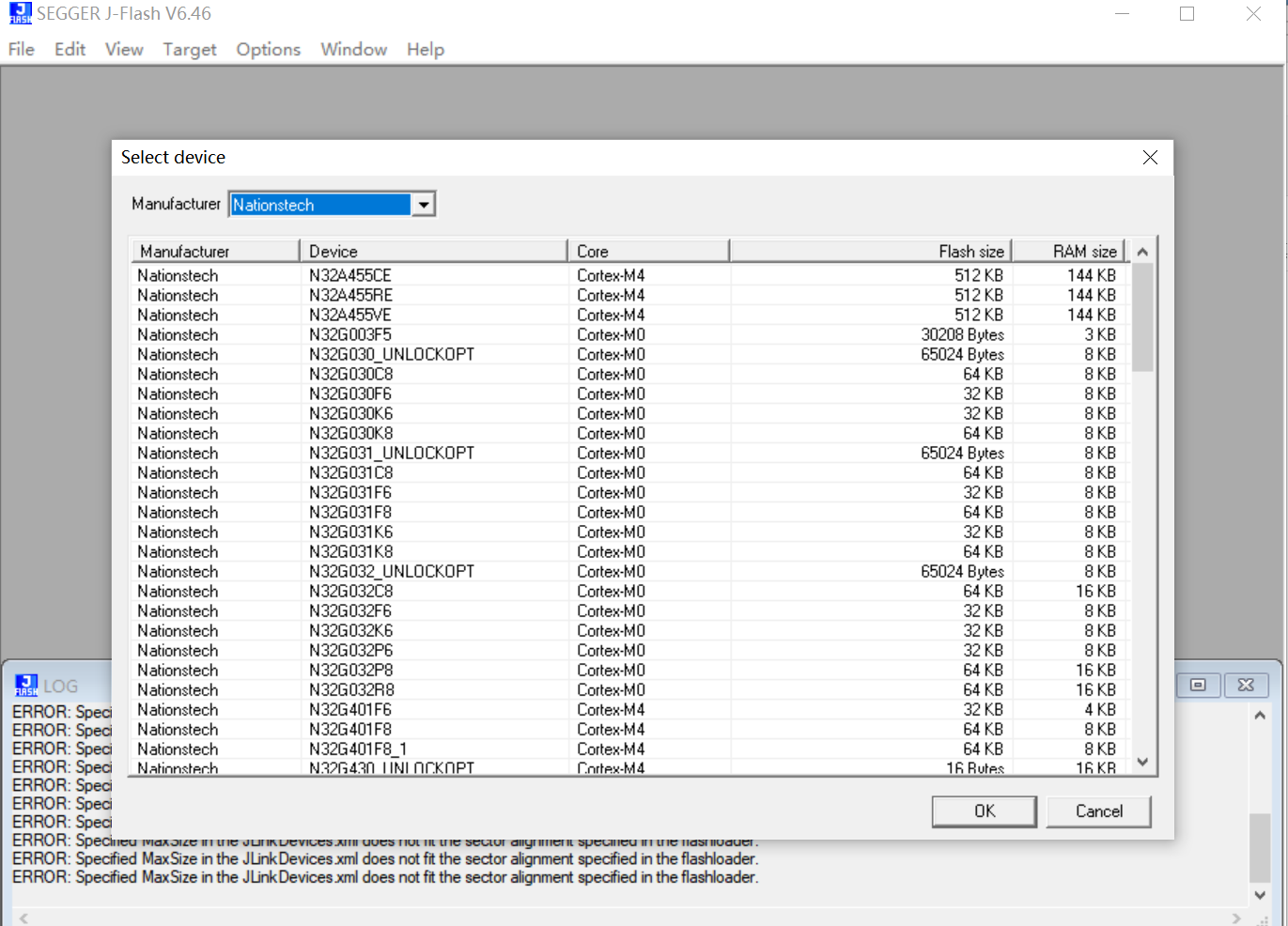Screen dimensions: 1288x926
Task: Select device N32G032K6
Action: (350, 630)
